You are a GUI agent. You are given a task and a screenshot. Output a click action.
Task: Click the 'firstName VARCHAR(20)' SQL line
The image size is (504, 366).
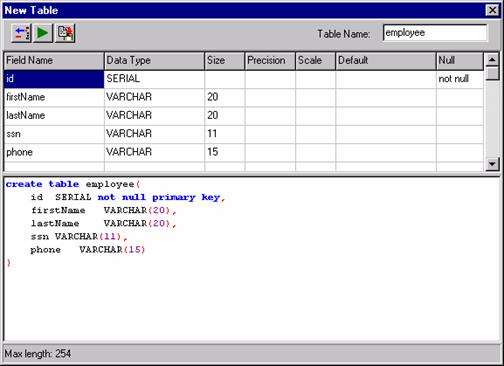click(104, 210)
